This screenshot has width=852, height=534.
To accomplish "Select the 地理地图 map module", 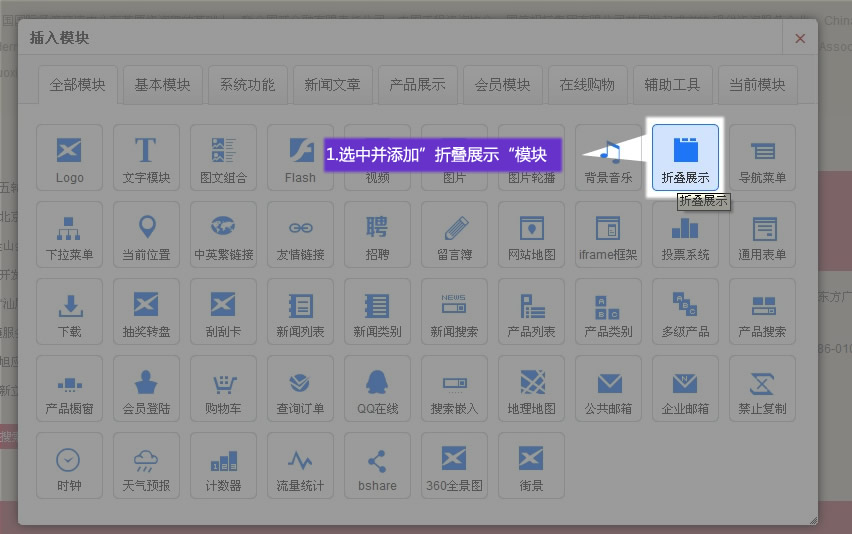I will point(531,389).
